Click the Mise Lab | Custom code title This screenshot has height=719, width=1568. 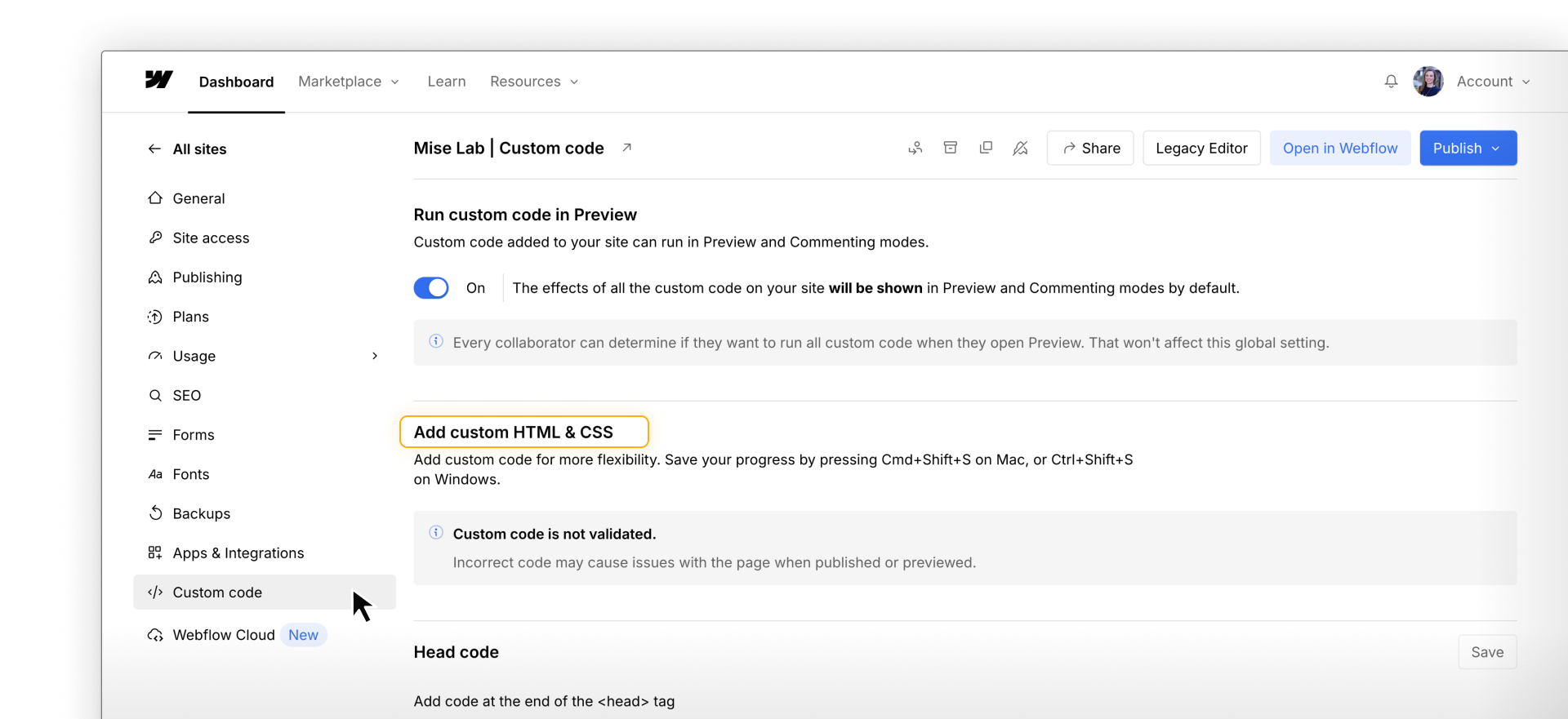(x=509, y=148)
